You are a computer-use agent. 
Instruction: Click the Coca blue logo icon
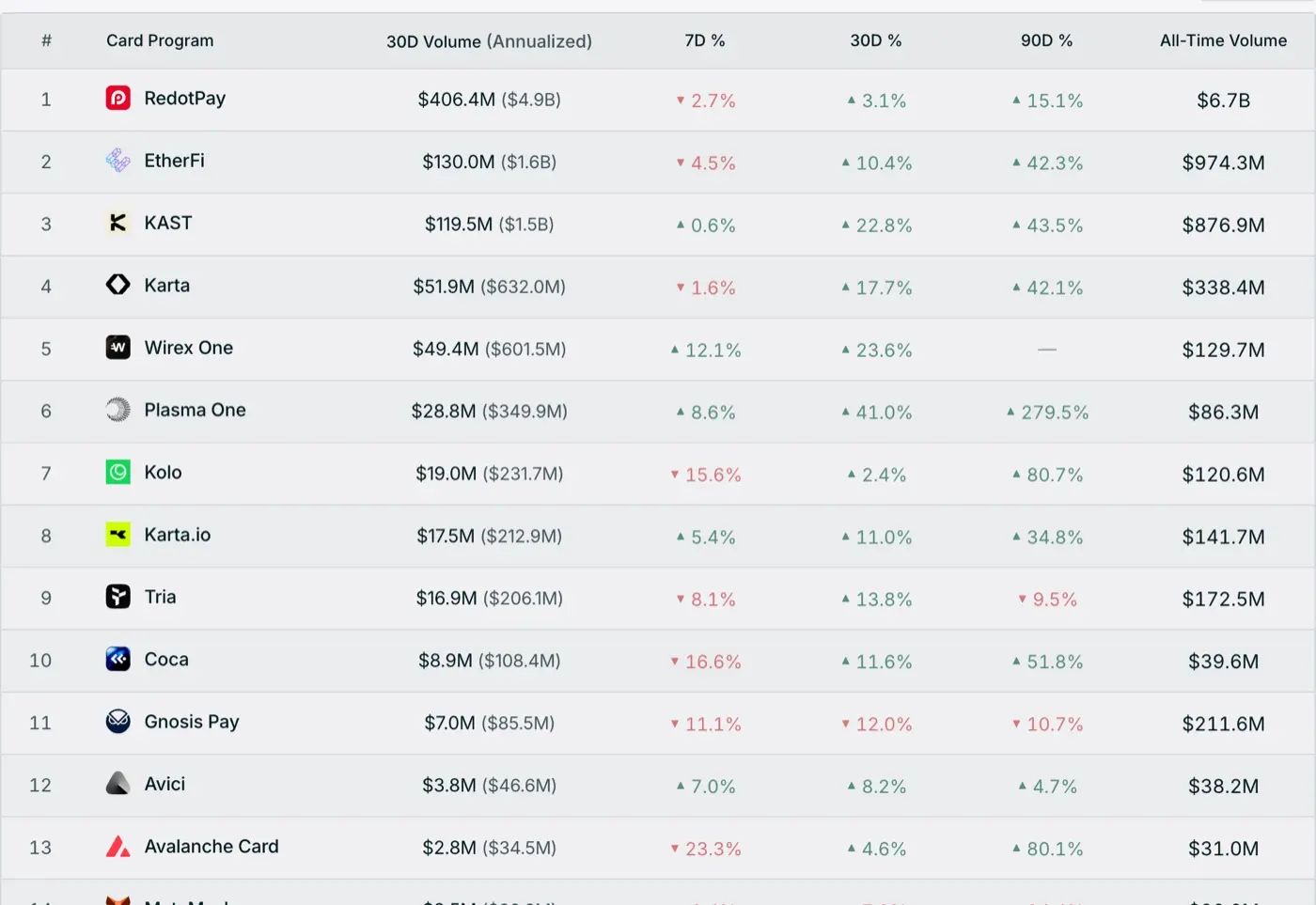(118, 659)
